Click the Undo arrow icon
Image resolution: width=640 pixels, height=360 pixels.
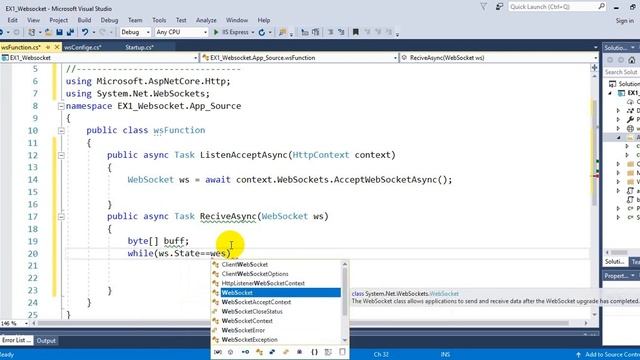click(x=84, y=32)
